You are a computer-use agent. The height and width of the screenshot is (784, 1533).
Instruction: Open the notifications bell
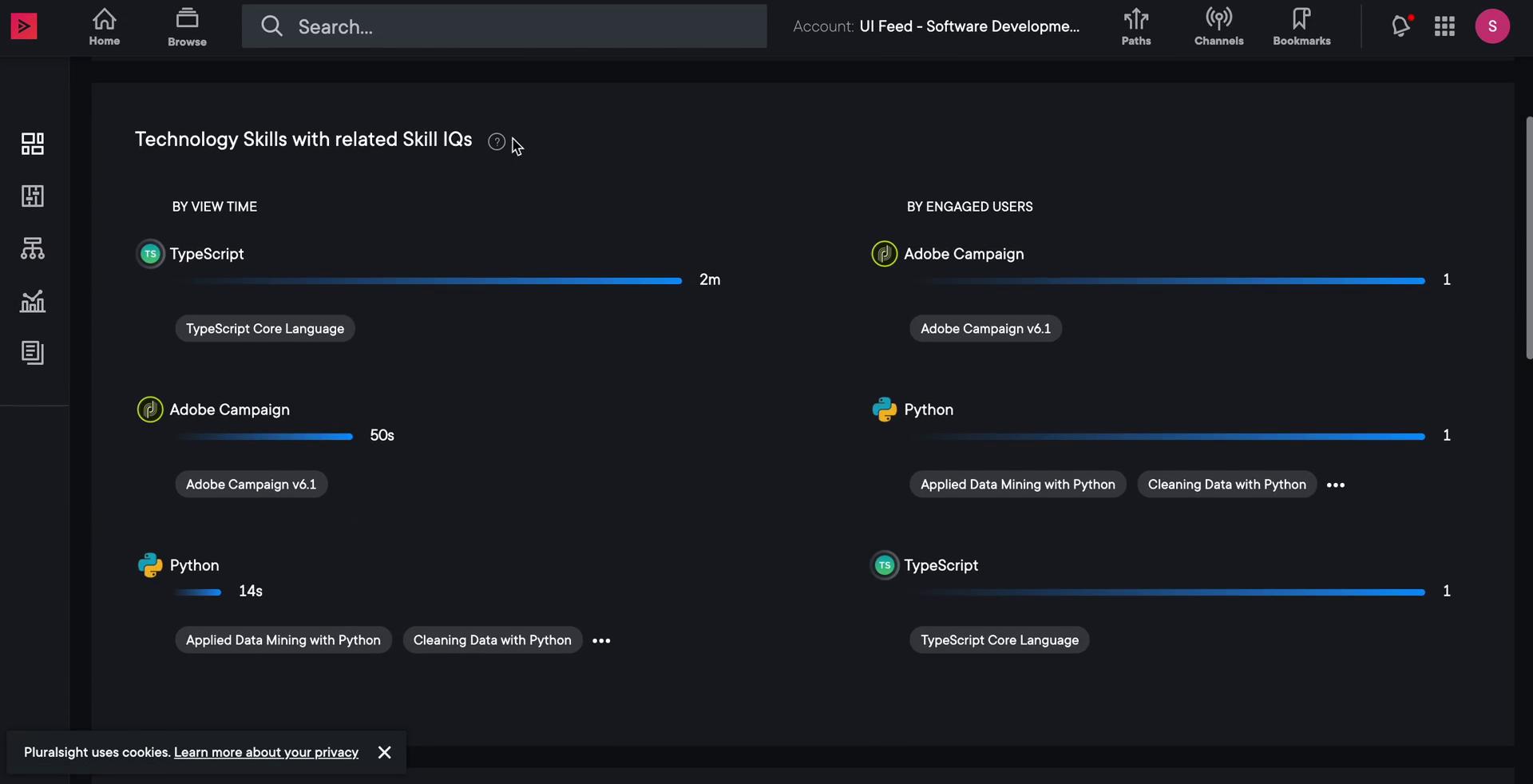pos(1401,26)
